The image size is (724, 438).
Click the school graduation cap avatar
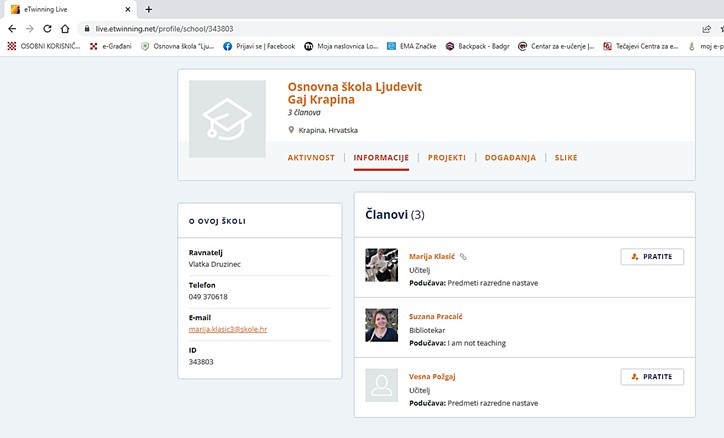tap(227, 119)
